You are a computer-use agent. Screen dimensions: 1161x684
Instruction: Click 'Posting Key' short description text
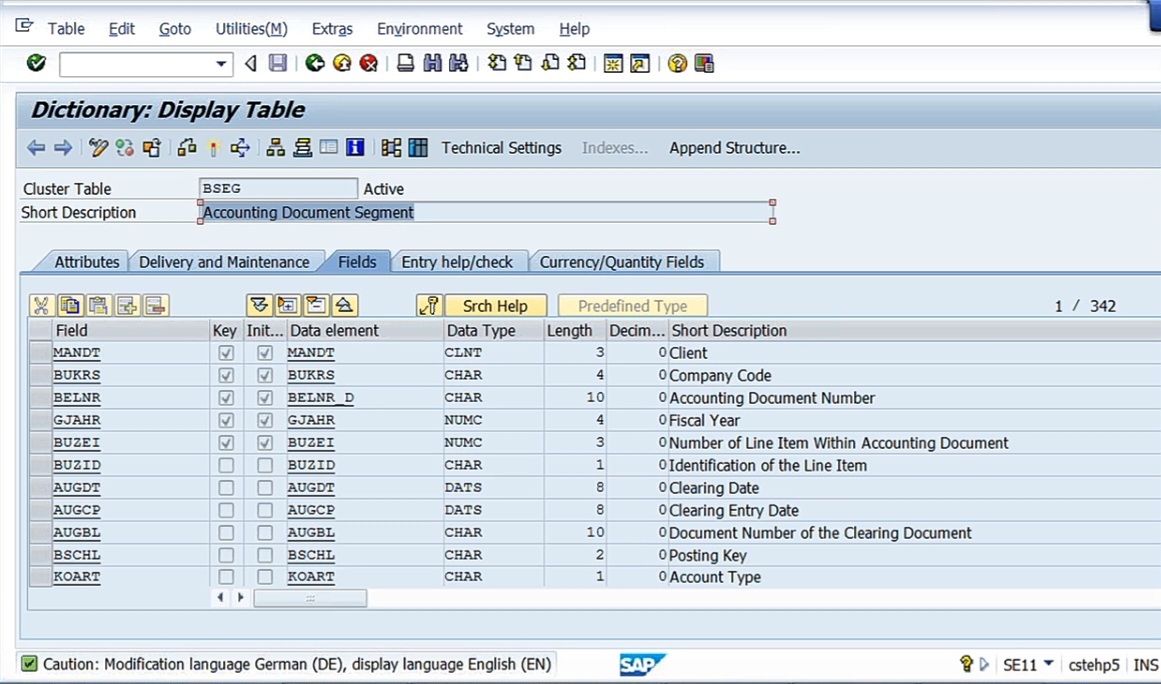(x=708, y=555)
